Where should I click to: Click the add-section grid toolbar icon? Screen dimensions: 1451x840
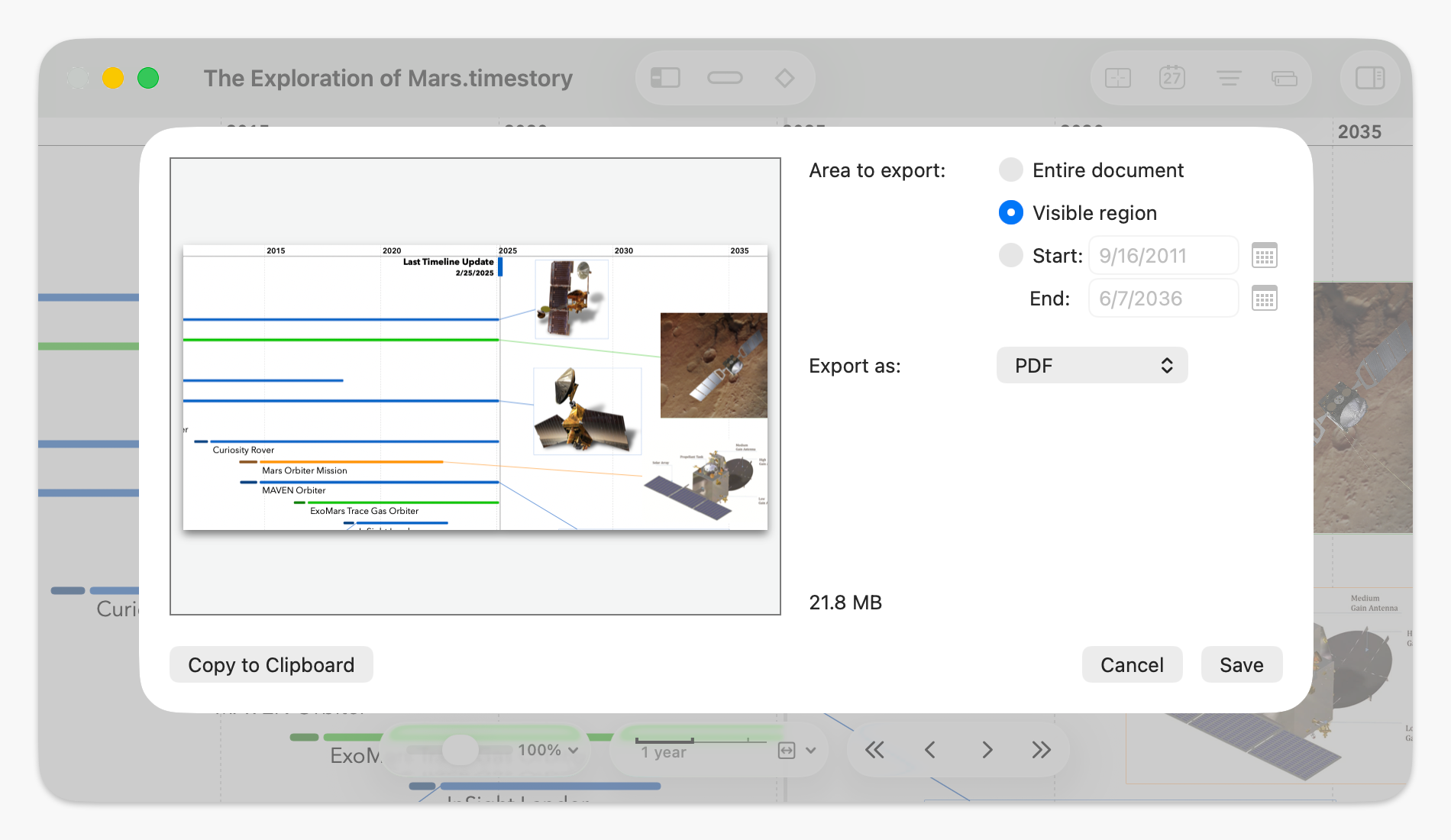click(1117, 77)
